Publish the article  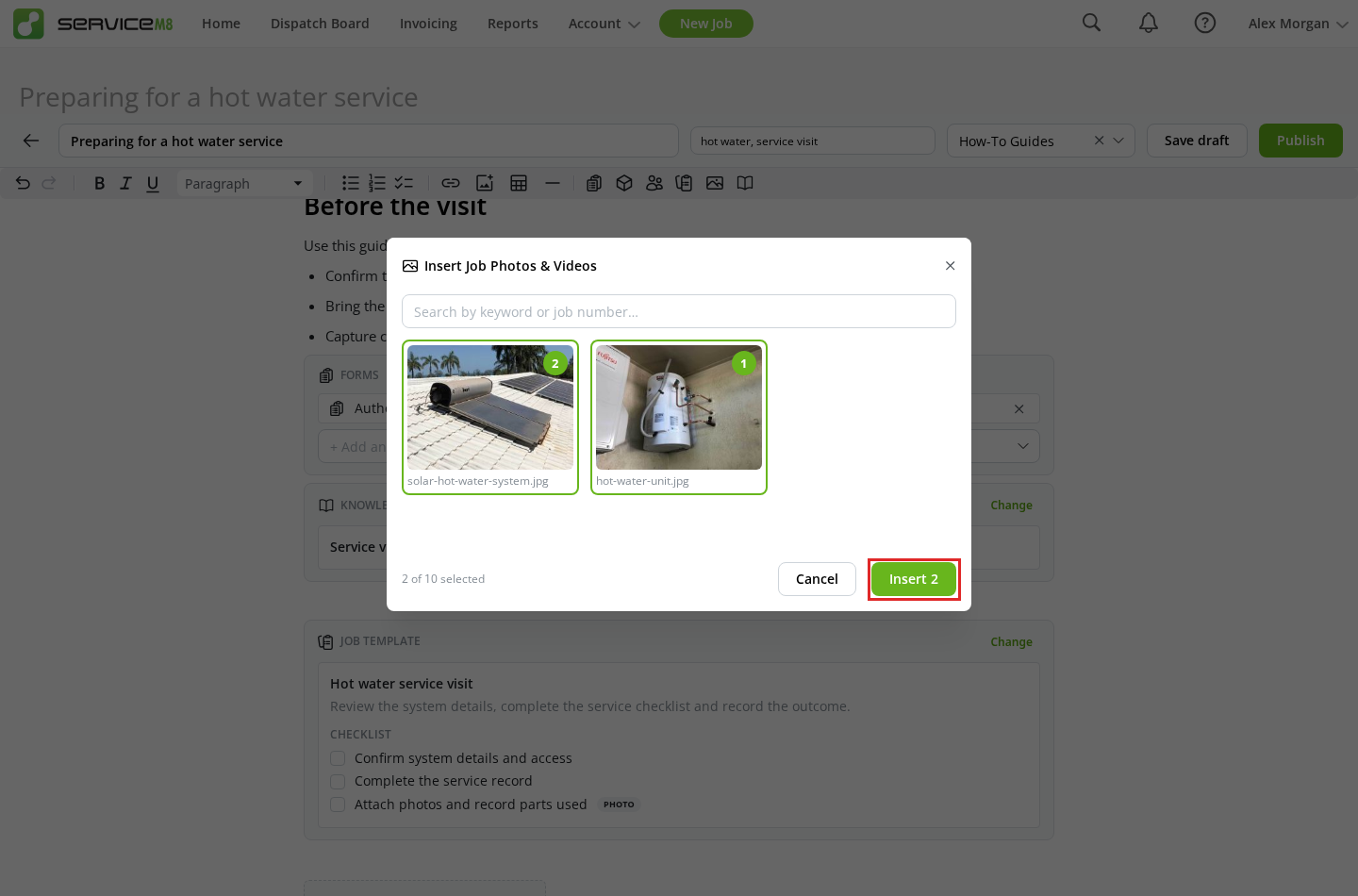click(1300, 141)
